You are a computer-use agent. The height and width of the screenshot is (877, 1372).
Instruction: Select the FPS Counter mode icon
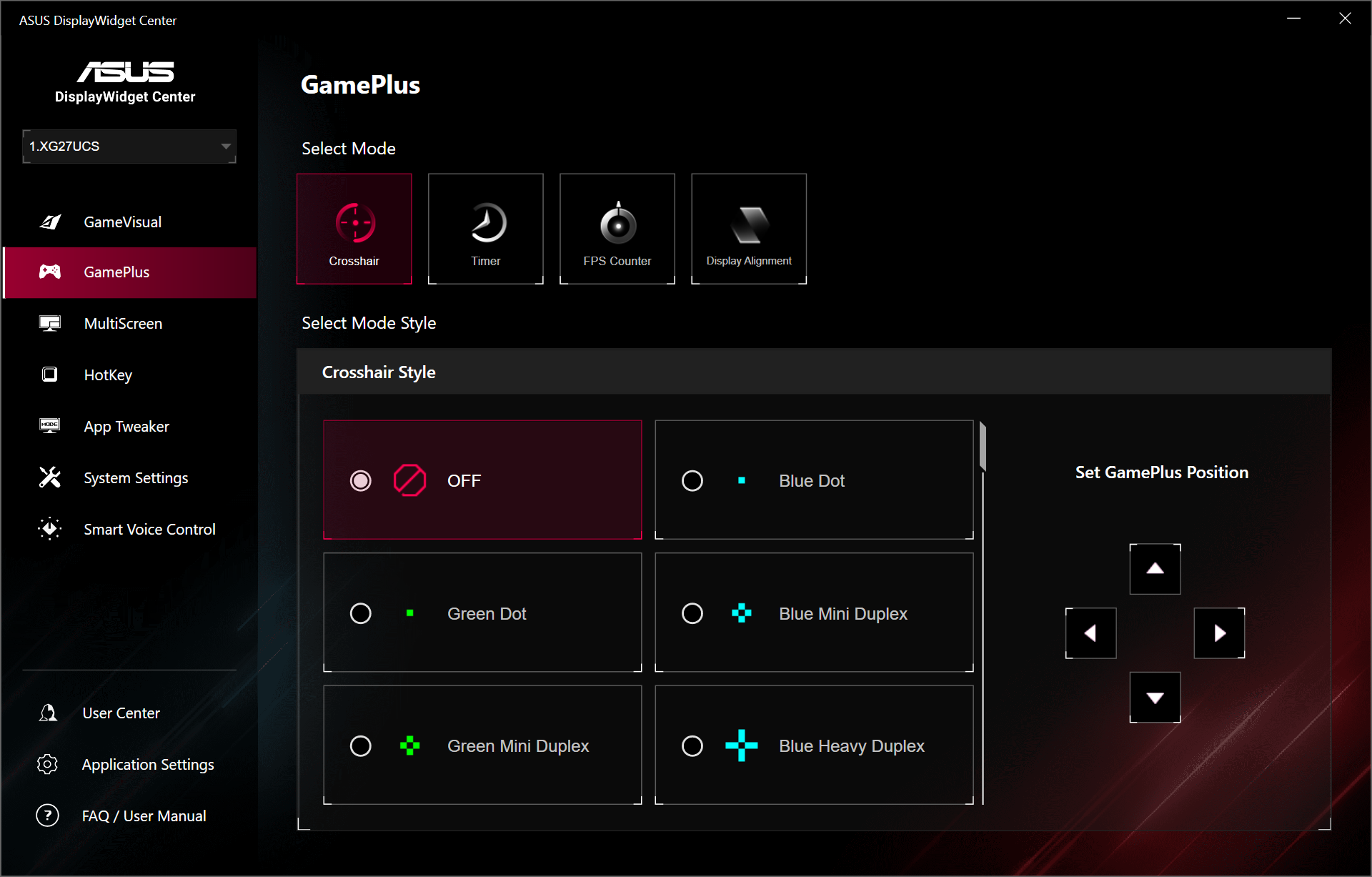point(617,229)
